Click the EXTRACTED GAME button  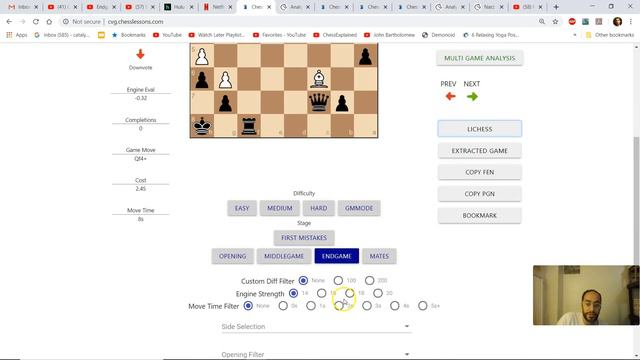[480, 151]
